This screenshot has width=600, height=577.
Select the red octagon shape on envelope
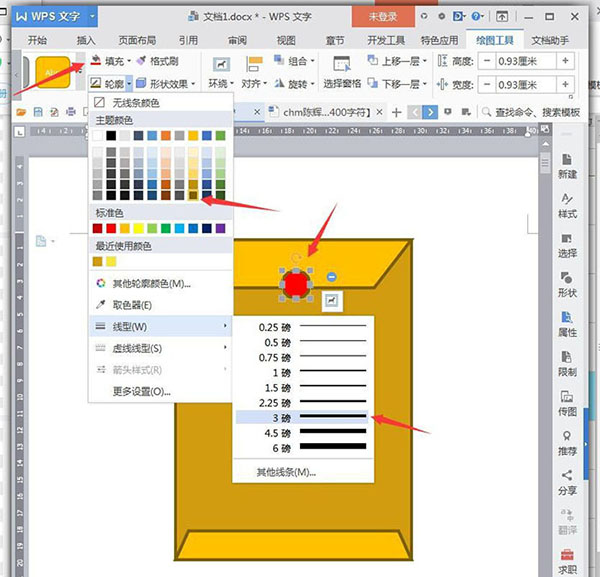point(296,284)
